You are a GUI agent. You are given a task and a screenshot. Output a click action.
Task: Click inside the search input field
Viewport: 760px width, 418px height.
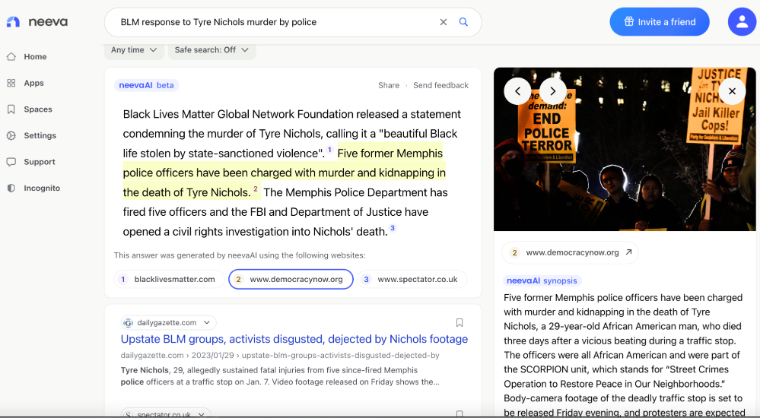pos(270,22)
